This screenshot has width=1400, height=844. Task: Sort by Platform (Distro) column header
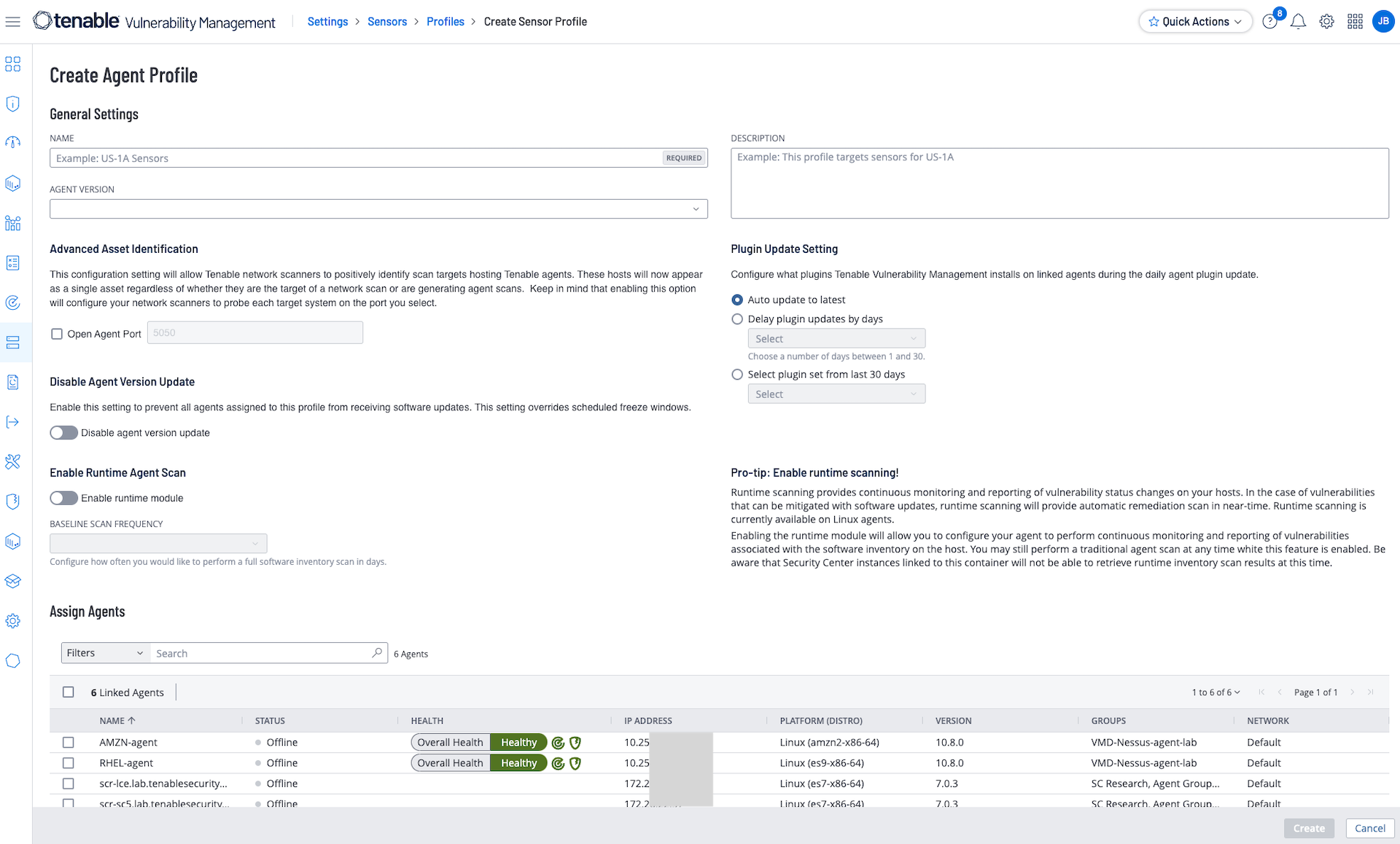point(821,720)
